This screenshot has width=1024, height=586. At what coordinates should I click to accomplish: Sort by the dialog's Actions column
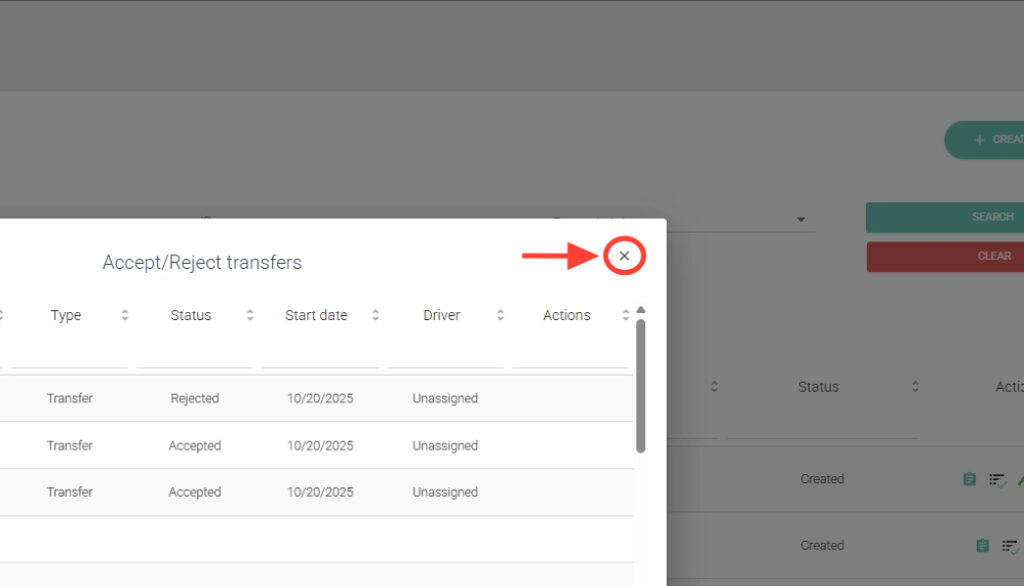point(625,315)
